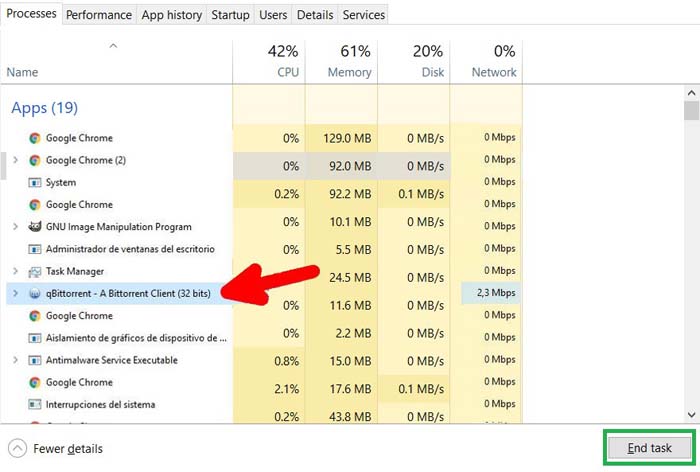Click the 24.5 MB memory value
The image size is (700, 472).
coord(350,277)
